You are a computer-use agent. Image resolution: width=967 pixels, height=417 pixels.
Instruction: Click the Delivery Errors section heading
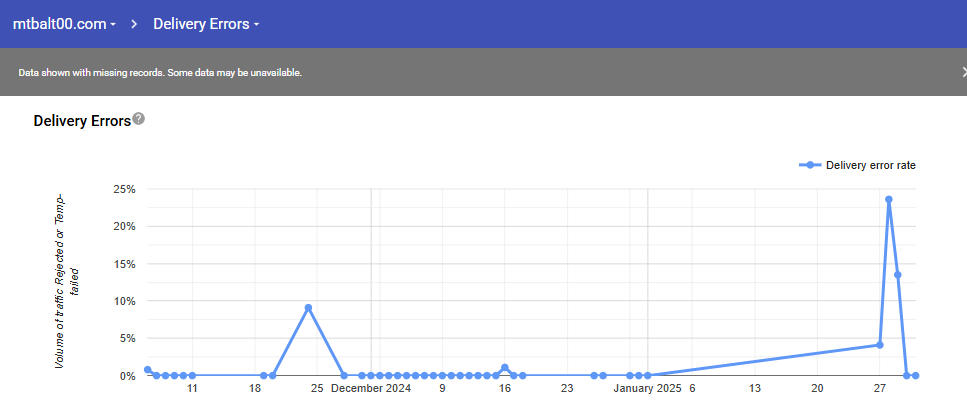[x=82, y=121]
